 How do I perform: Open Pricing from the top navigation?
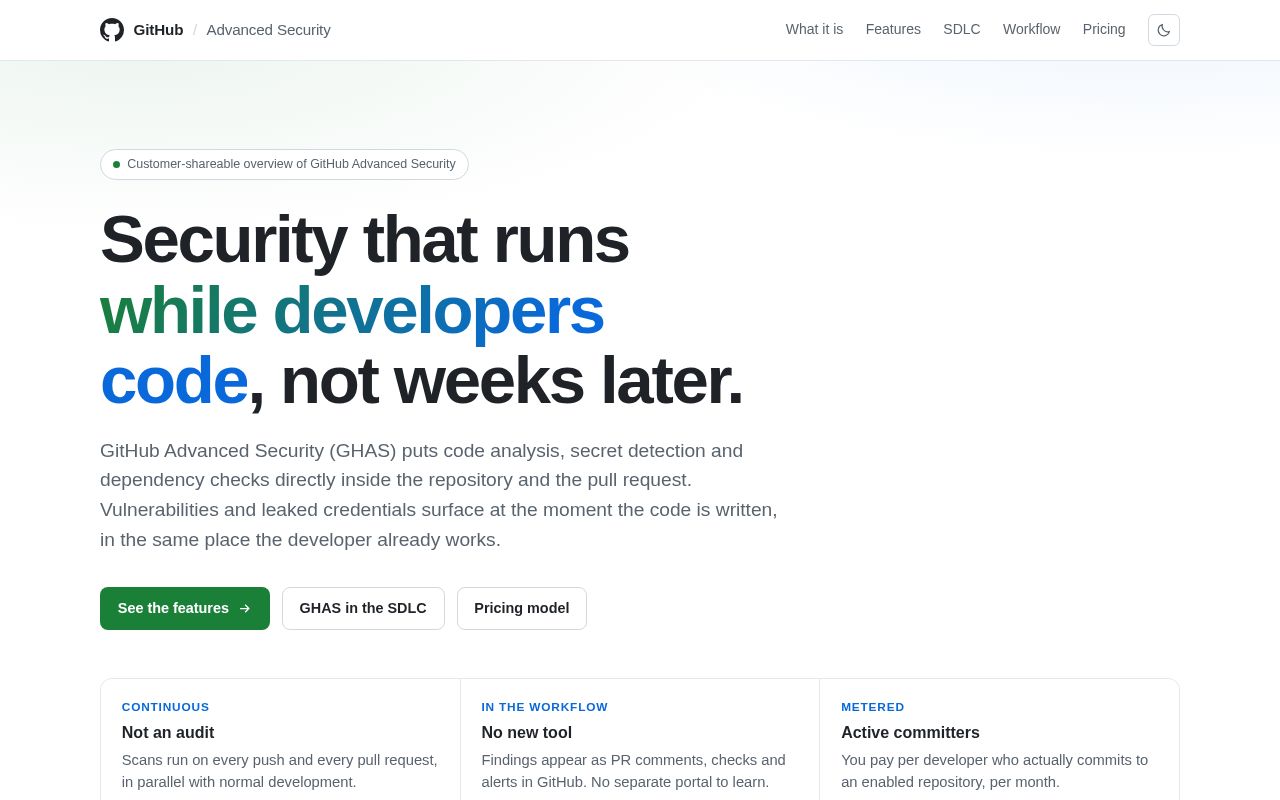(1104, 29)
